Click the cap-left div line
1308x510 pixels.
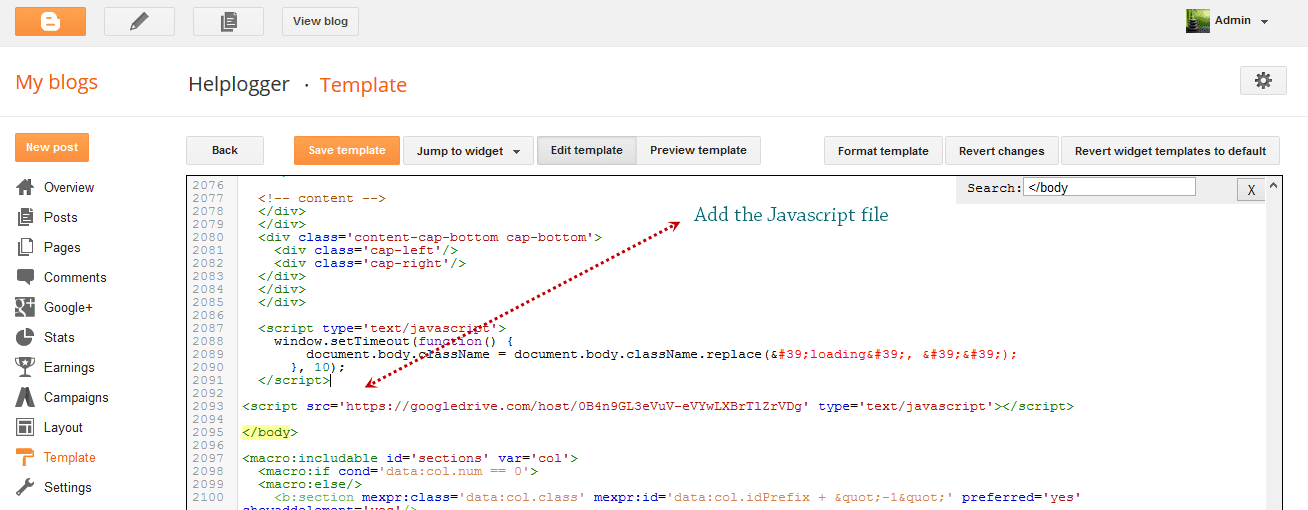[366, 250]
